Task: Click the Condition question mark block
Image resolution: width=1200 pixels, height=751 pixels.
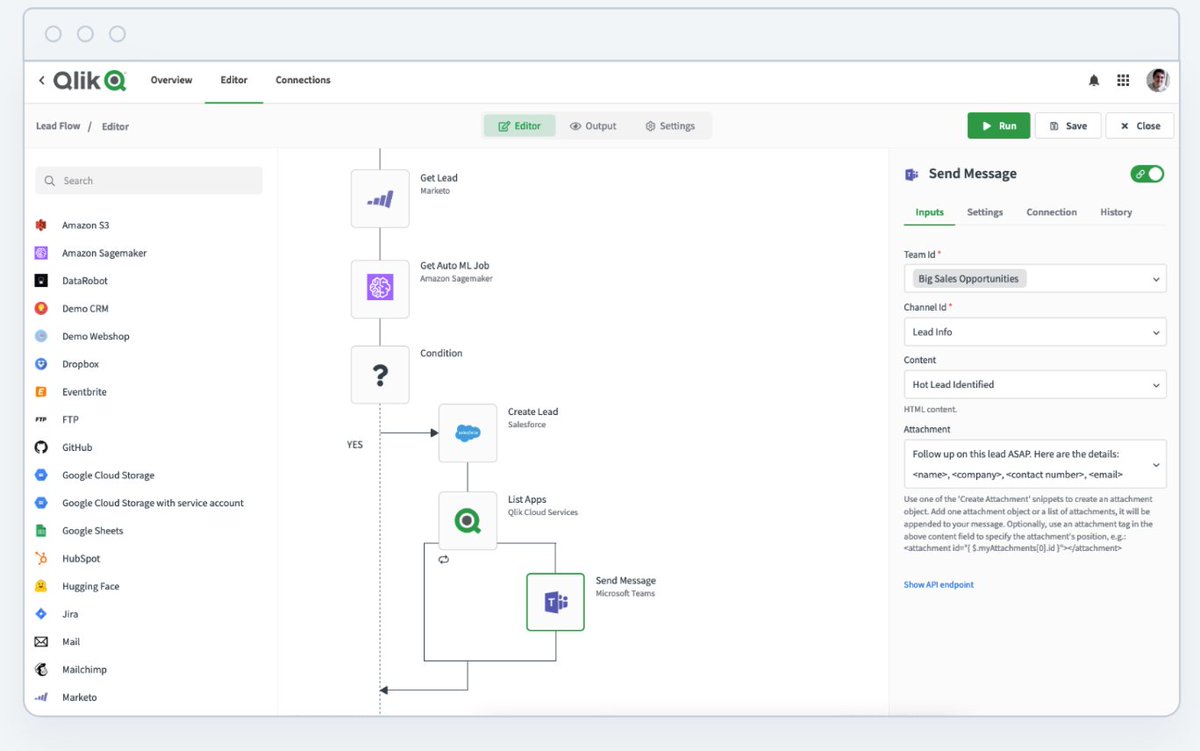Action: coord(380,373)
